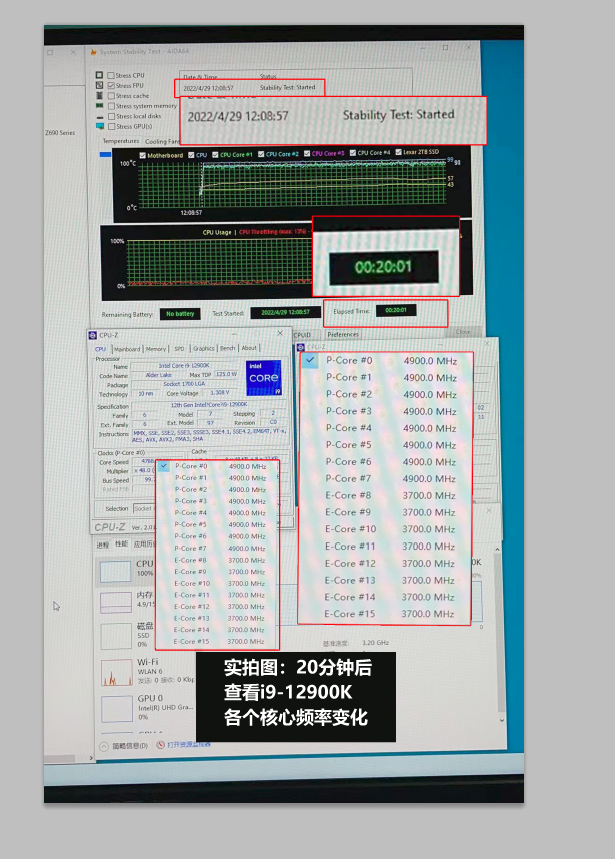Toggle the CPU Core #3 graph checkbox
Viewport: 615px width, 859px height.
tap(307, 154)
